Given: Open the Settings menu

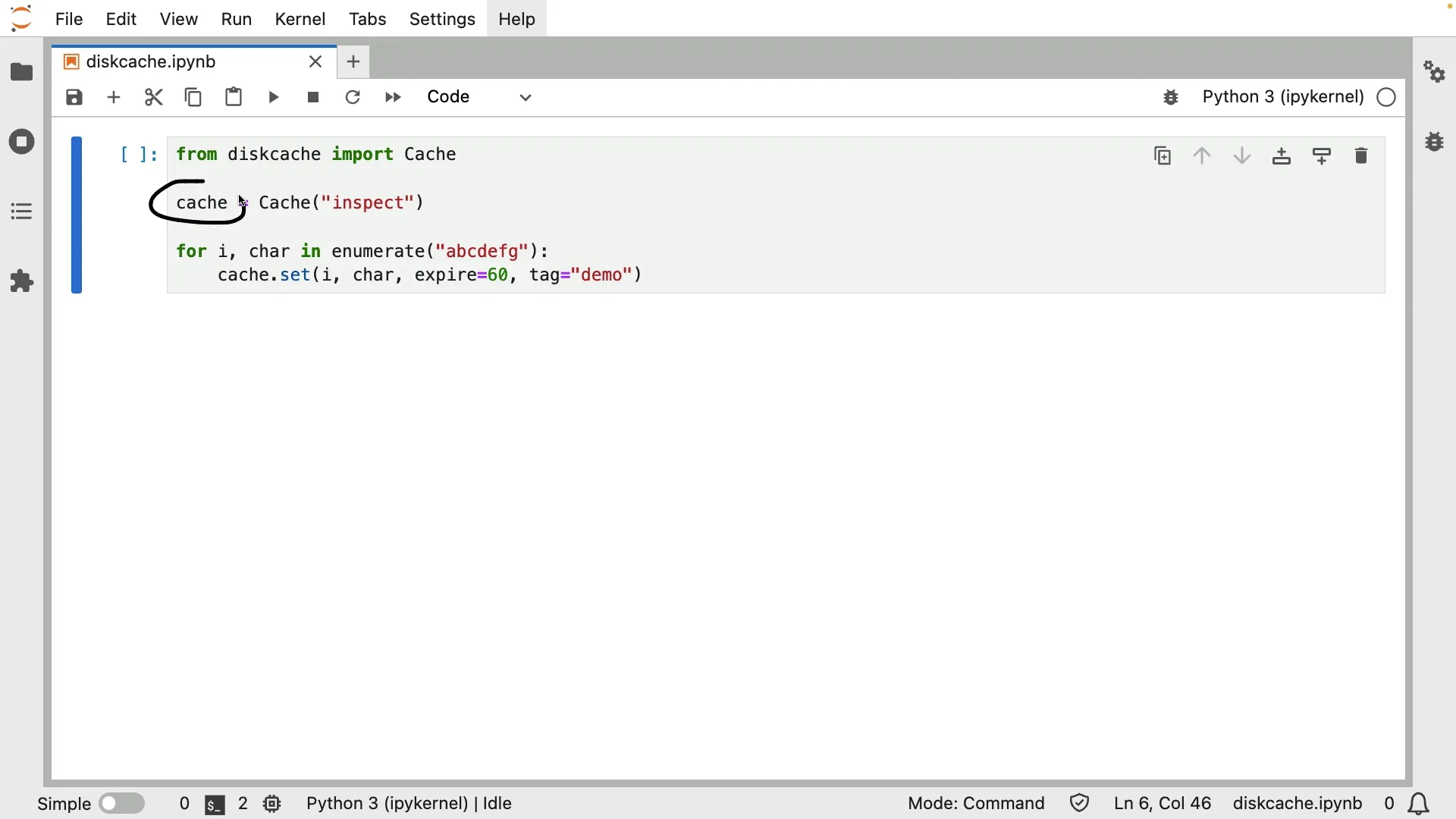Looking at the screenshot, I should (x=443, y=19).
